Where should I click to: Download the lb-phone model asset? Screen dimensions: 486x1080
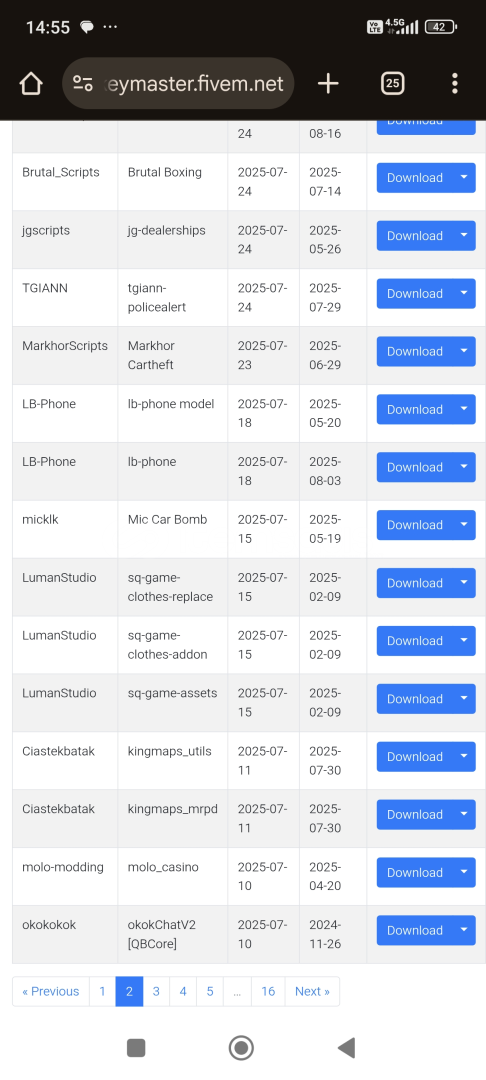pos(414,409)
